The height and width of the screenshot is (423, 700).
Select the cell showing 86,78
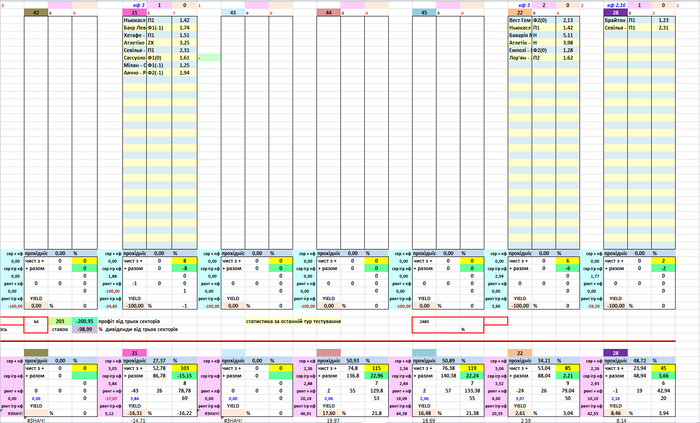coord(159,376)
